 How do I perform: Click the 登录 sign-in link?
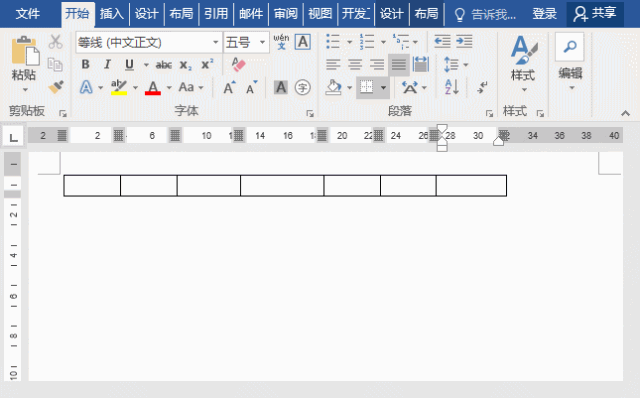544,14
